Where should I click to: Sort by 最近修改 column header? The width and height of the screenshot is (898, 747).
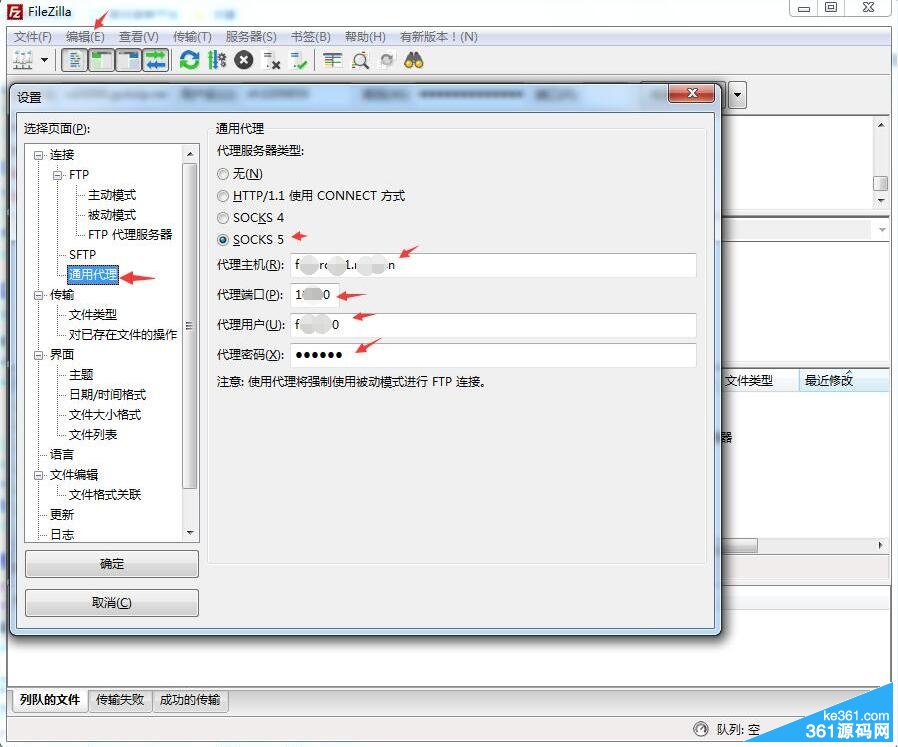pyautogui.click(x=843, y=380)
